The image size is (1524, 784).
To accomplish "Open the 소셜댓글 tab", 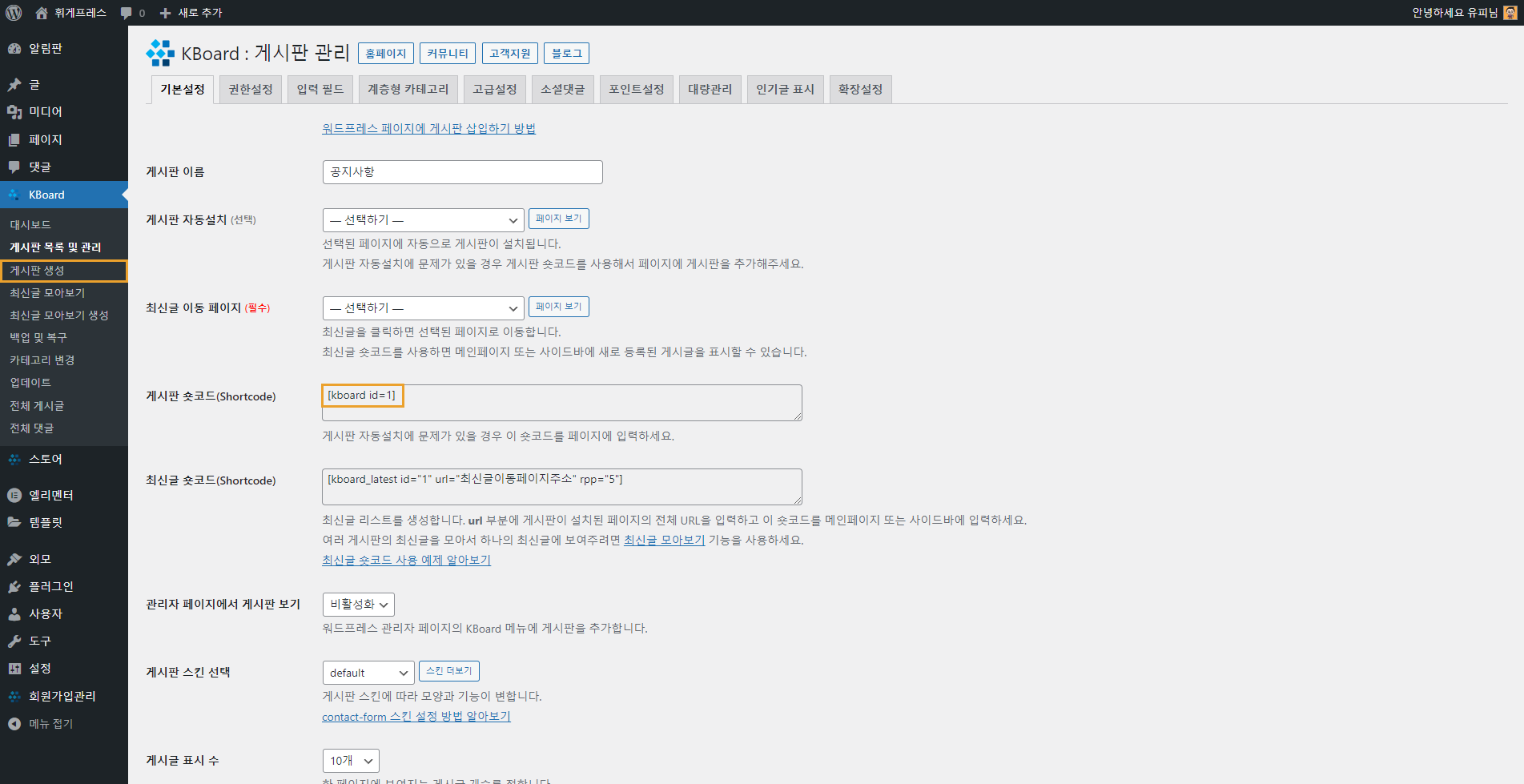I will click(x=563, y=89).
